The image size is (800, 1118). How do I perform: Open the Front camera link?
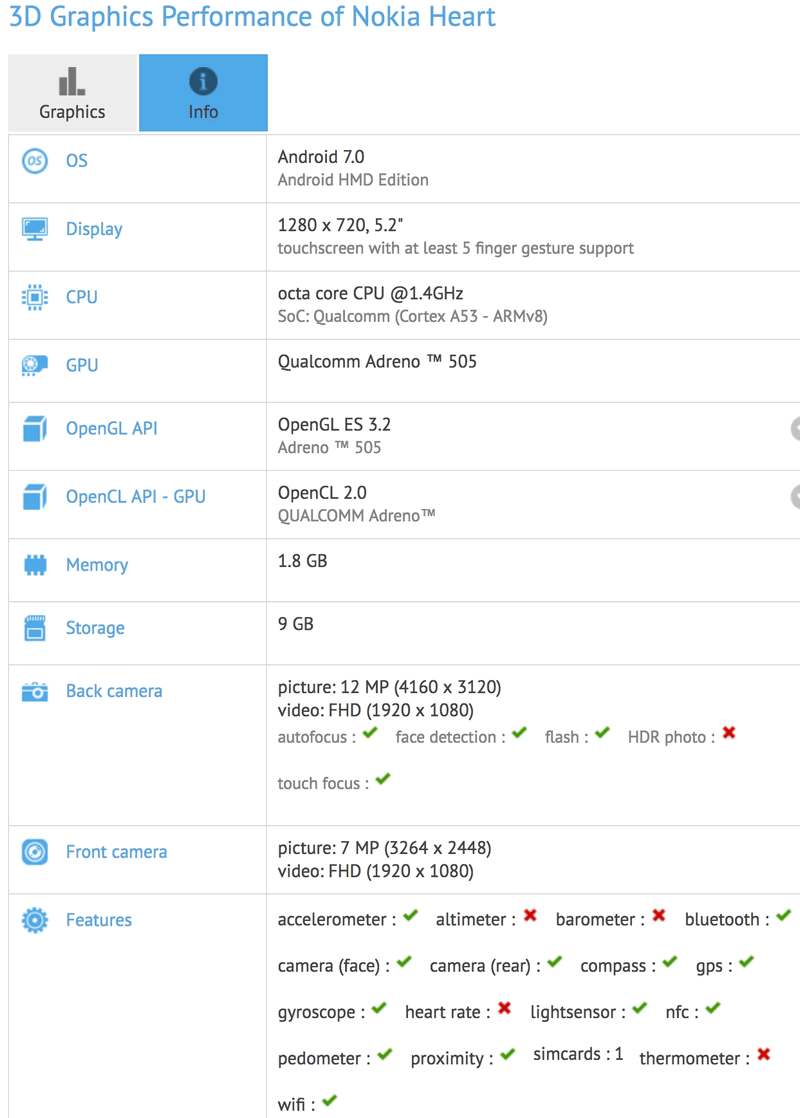pyautogui.click(x=116, y=851)
